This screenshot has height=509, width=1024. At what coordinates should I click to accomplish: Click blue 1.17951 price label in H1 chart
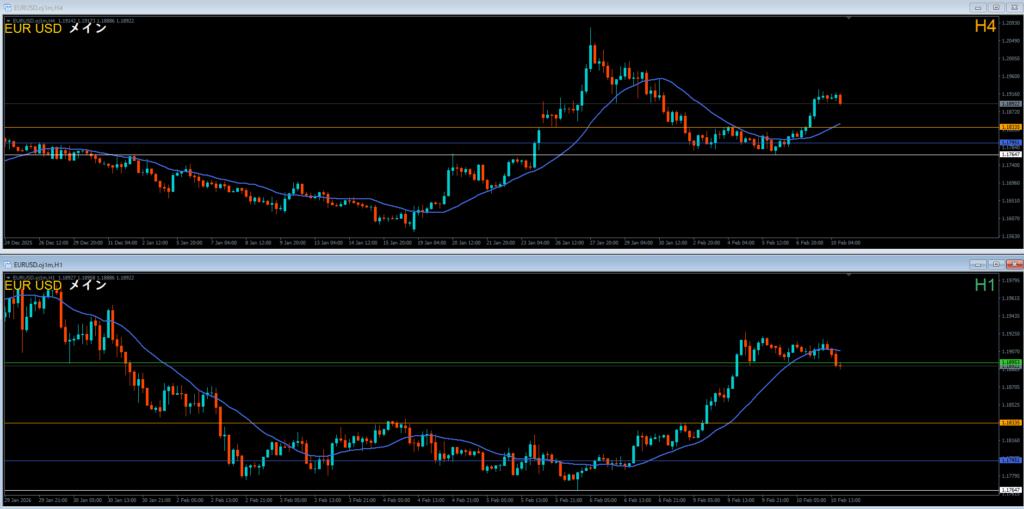[1010, 461]
